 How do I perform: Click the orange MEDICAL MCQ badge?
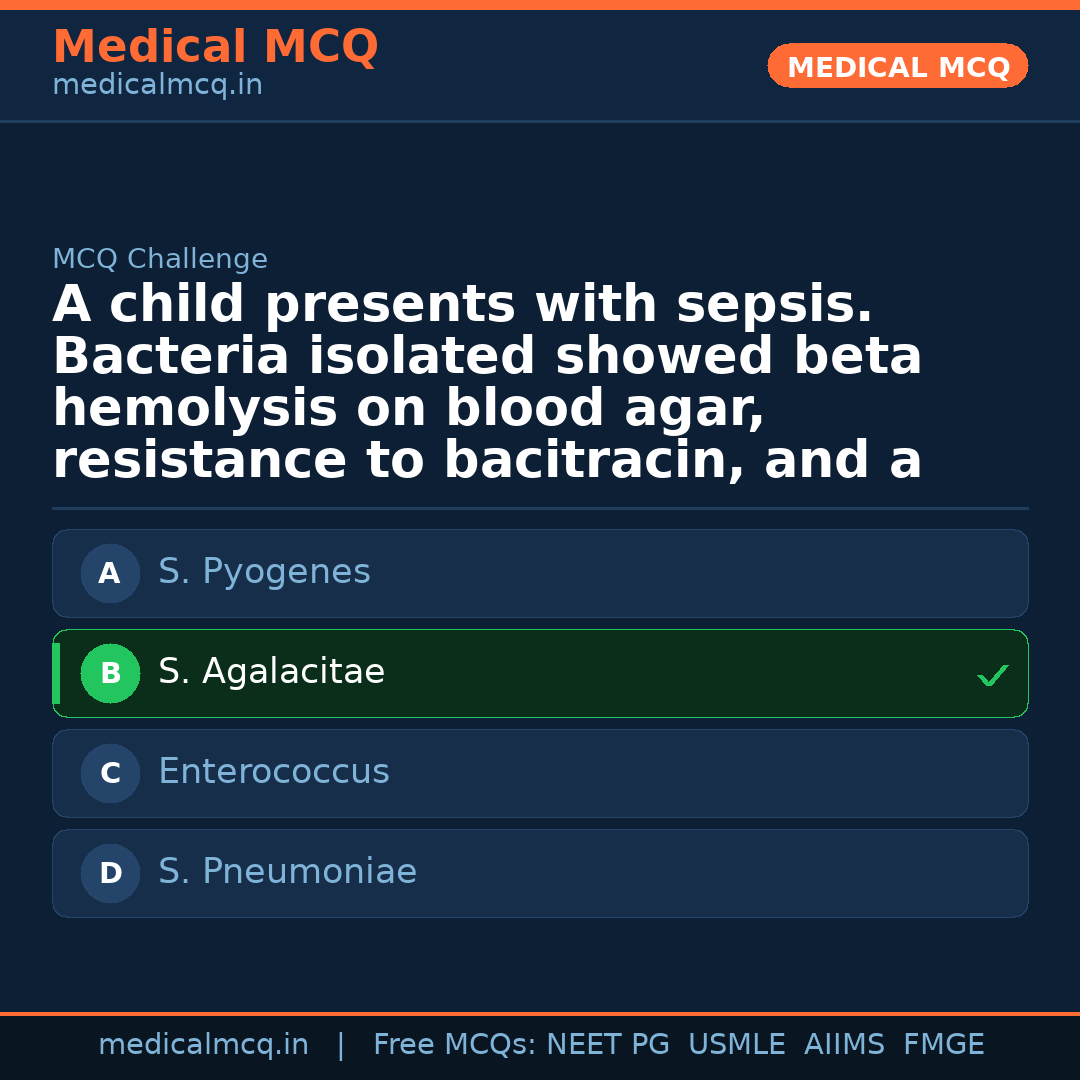coord(897,67)
